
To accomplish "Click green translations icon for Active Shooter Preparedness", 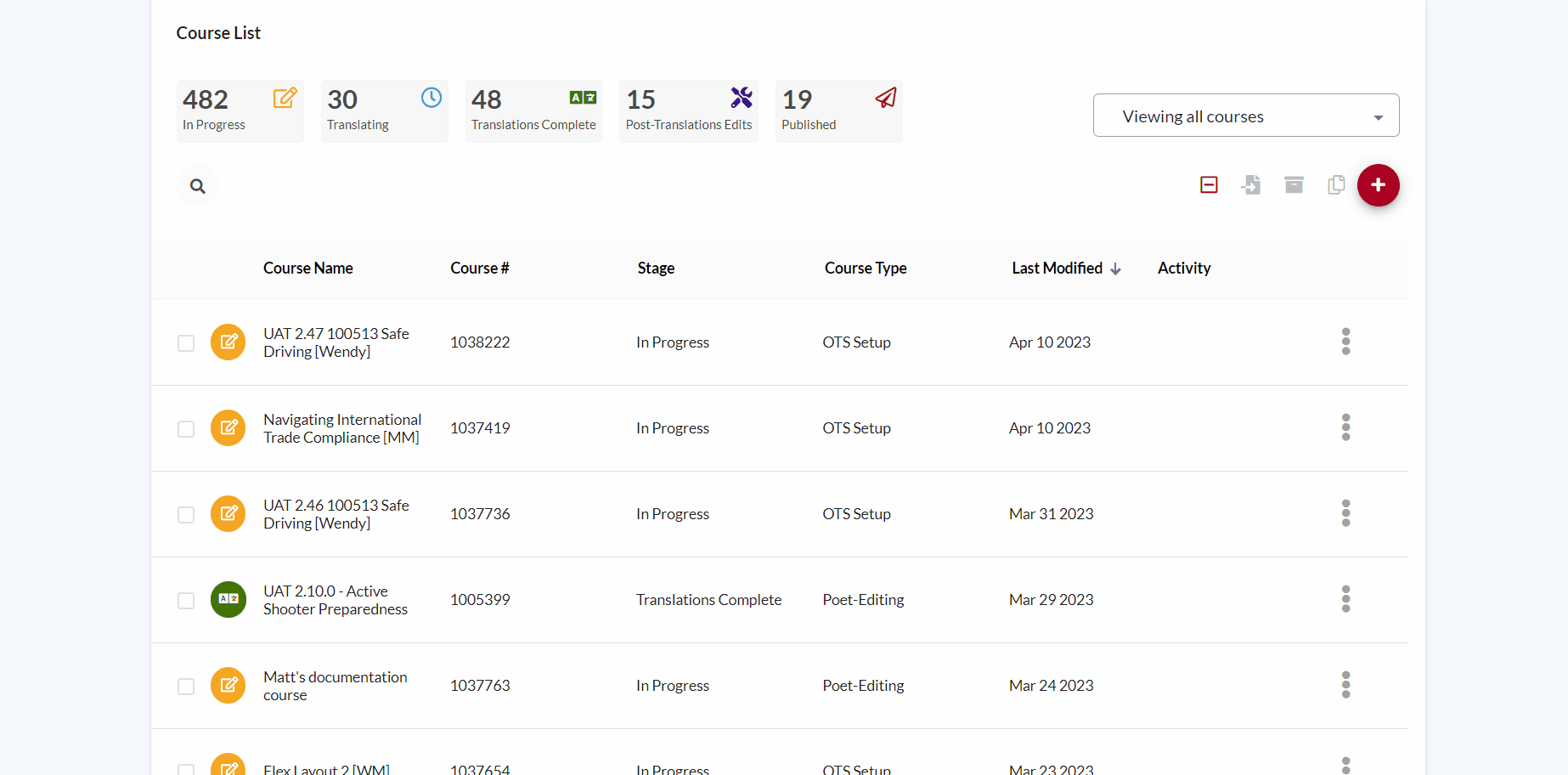I will [x=228, y=599].
